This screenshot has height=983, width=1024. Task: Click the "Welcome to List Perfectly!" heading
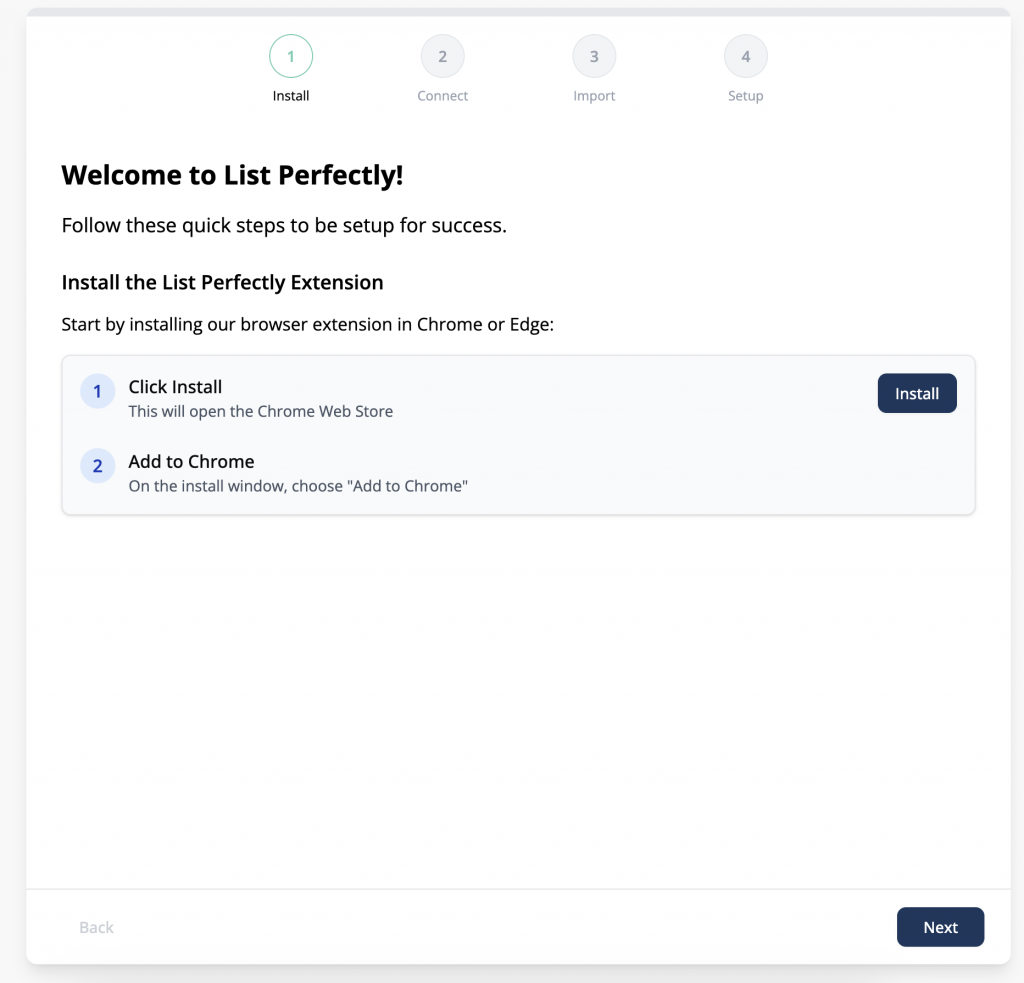(x=232, y=175)
